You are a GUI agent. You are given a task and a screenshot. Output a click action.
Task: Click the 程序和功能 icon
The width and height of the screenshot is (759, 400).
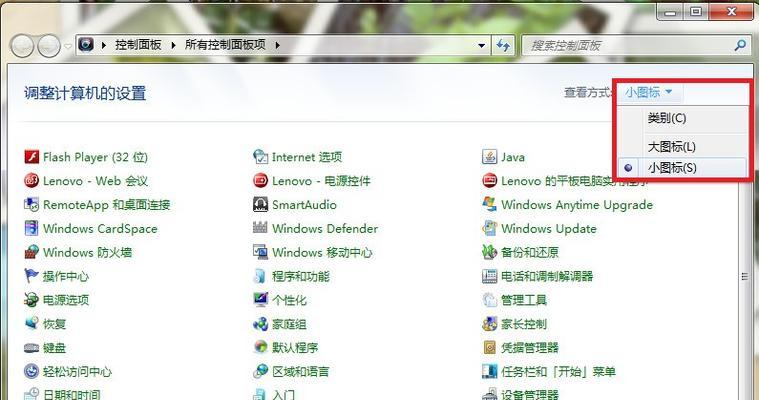[x=260, y=276]
